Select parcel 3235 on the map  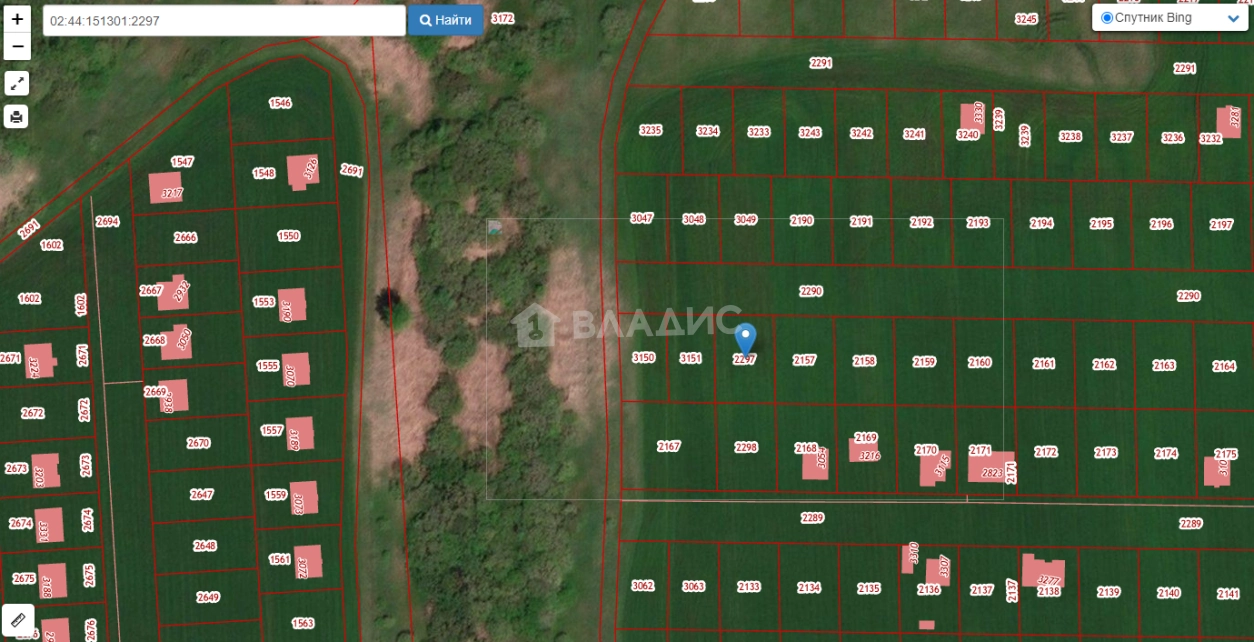coord(651,131)
